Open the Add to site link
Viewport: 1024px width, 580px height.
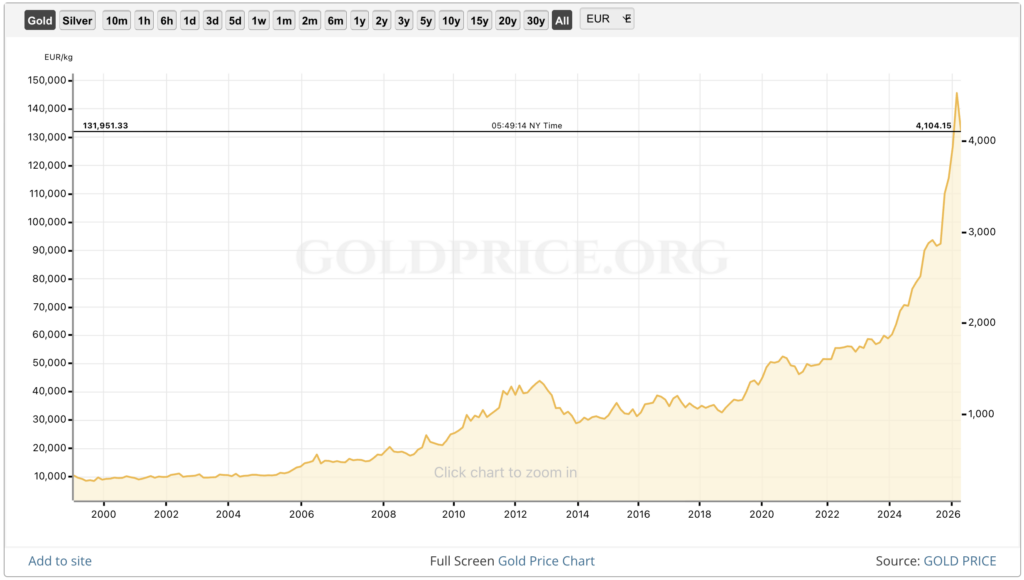coord(60,561)
